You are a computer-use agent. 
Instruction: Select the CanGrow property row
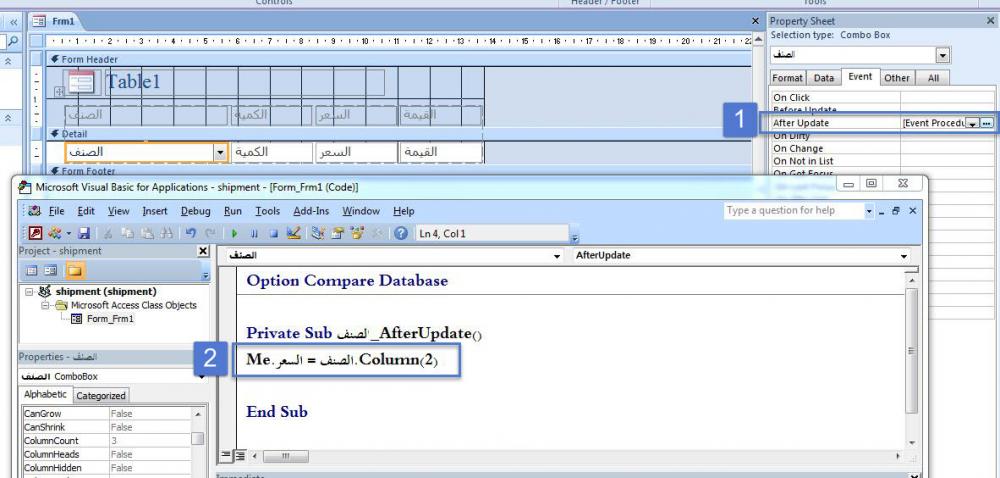coord(107,414)
